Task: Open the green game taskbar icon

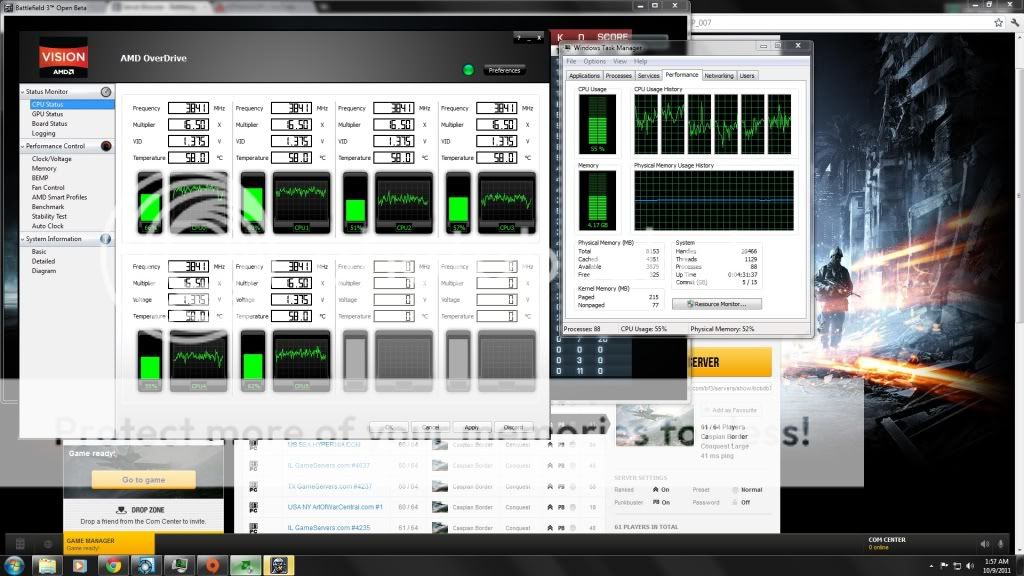Action: coord(246,565)
